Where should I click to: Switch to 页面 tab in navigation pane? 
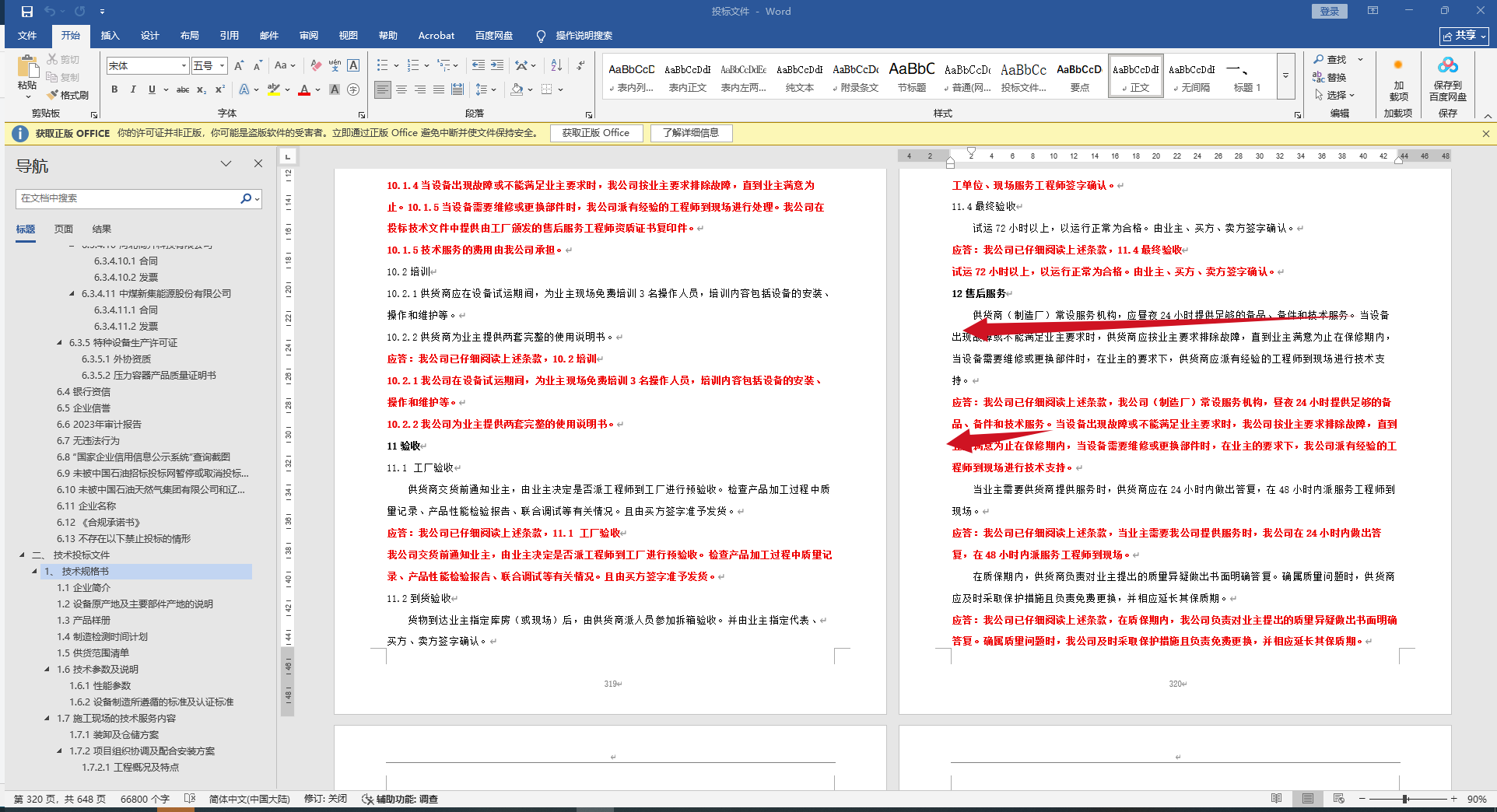point(64,229)
